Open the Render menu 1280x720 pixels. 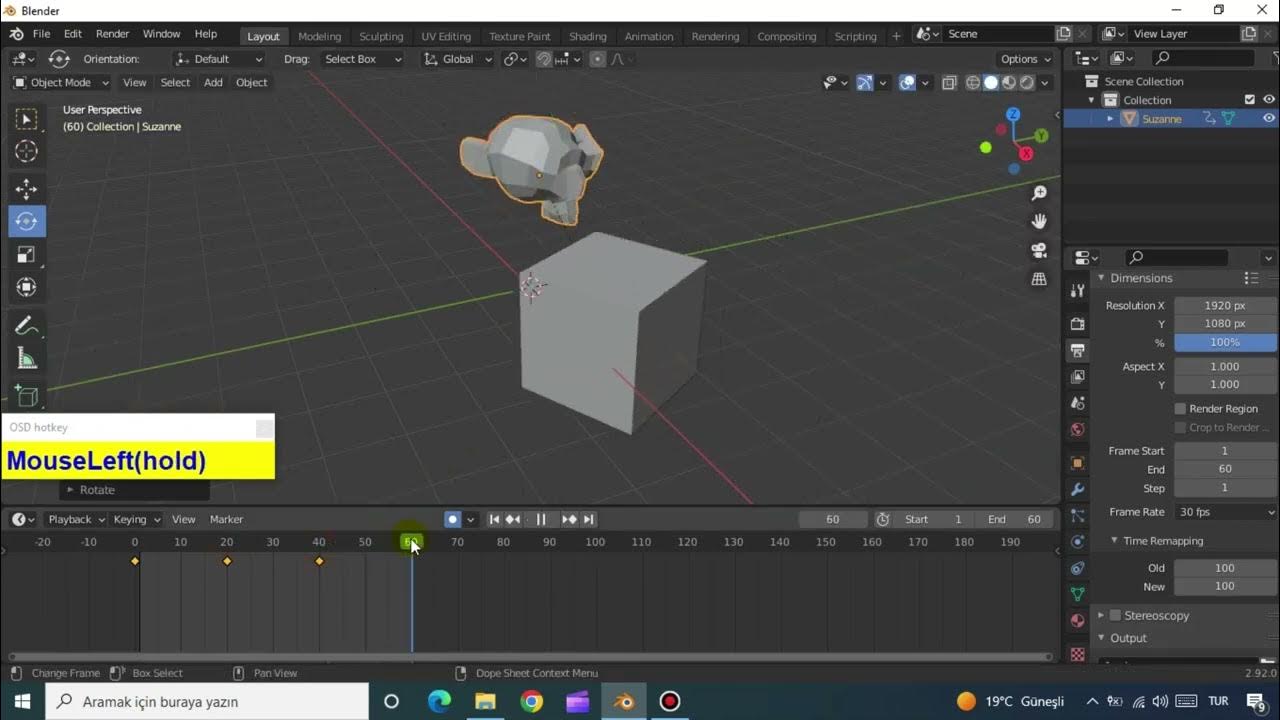coord(112,34)
